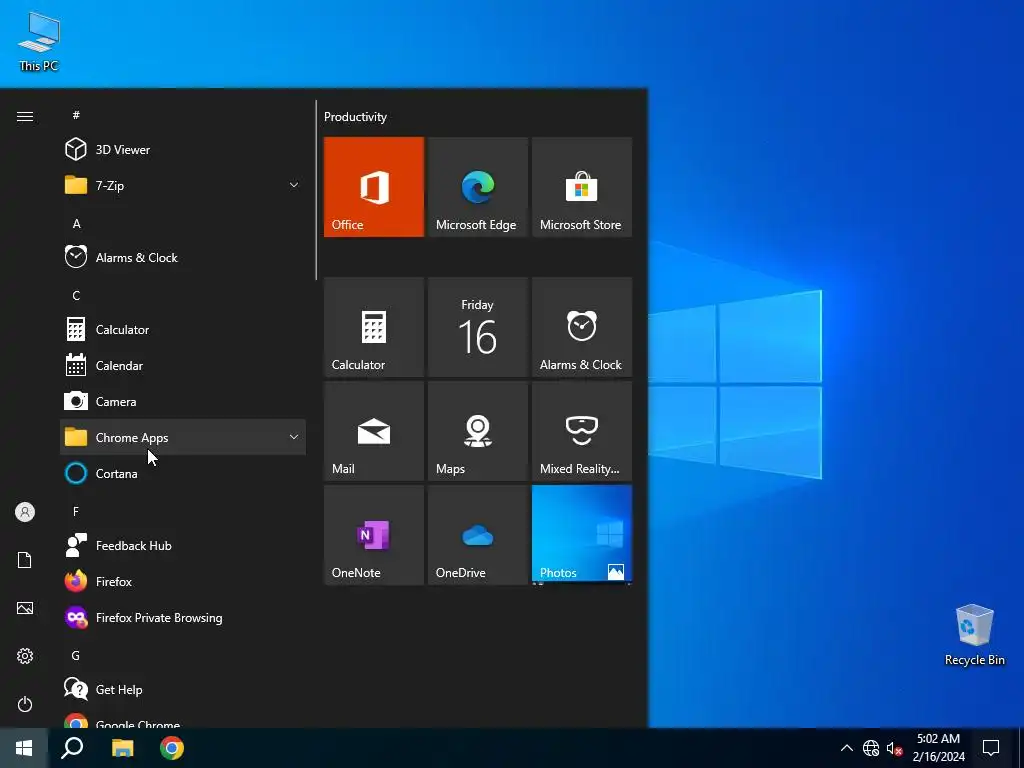Image resolution: width=1024 pixels, height=768 pixels.
Task: Open Alarms & Clock in the app list
Action: 183,257
